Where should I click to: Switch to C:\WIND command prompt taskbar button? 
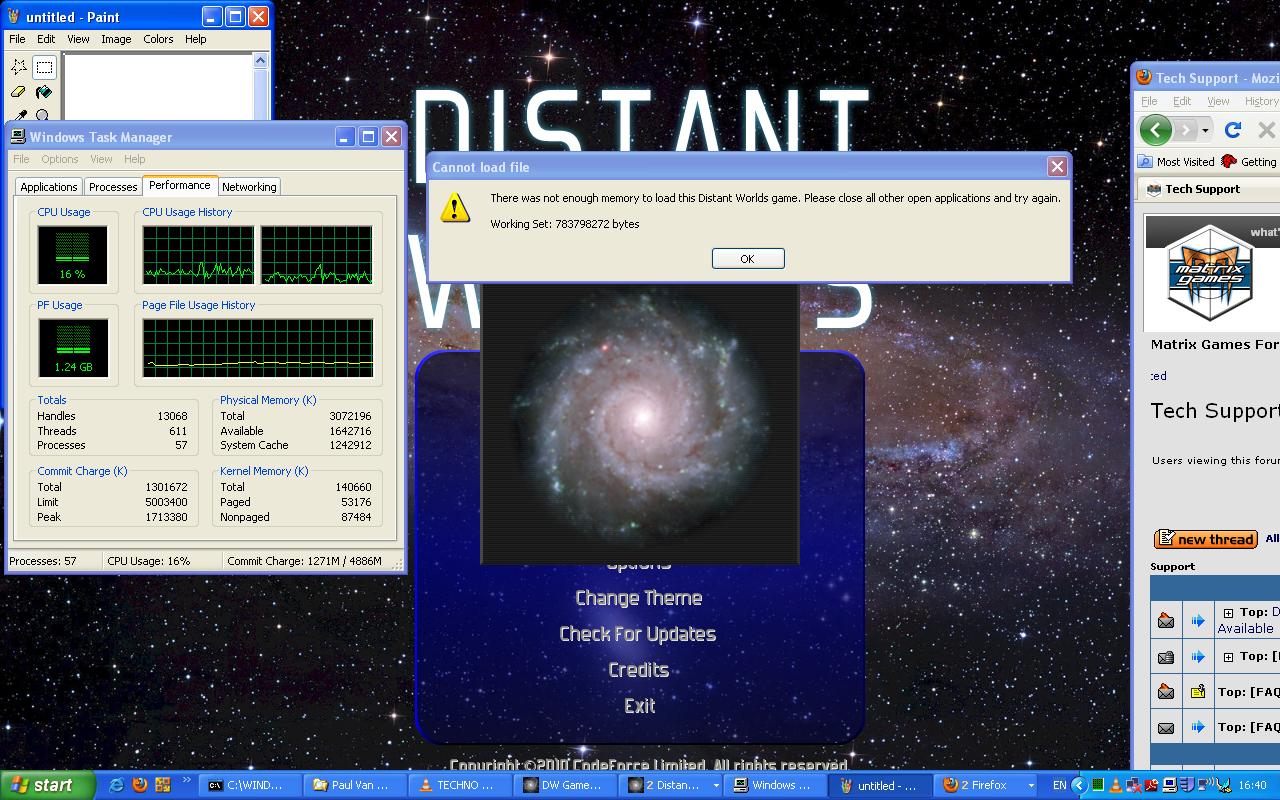249,785
